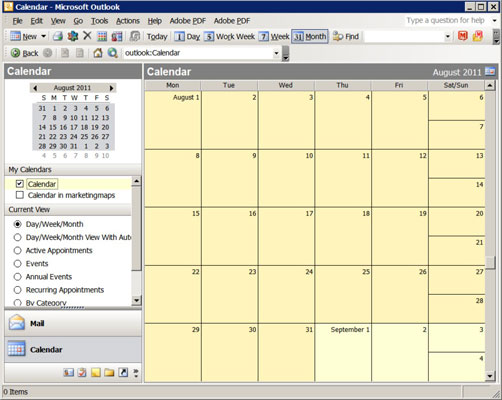The width and height of the screenshot is (502, 400).
Task: Open the Find contact combo box dropdown
Action: coord(448,36)
